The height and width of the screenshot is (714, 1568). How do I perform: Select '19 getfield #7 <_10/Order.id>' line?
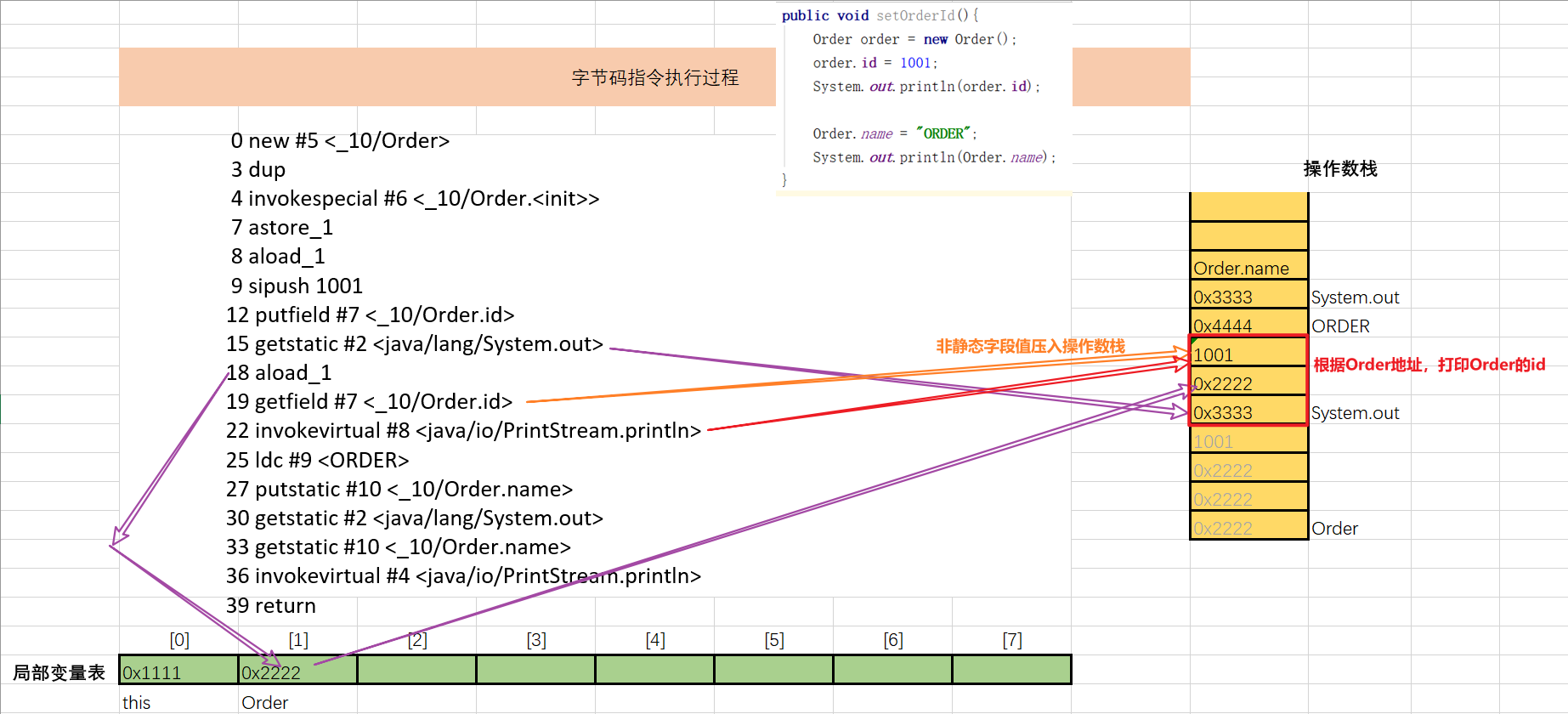370,402
